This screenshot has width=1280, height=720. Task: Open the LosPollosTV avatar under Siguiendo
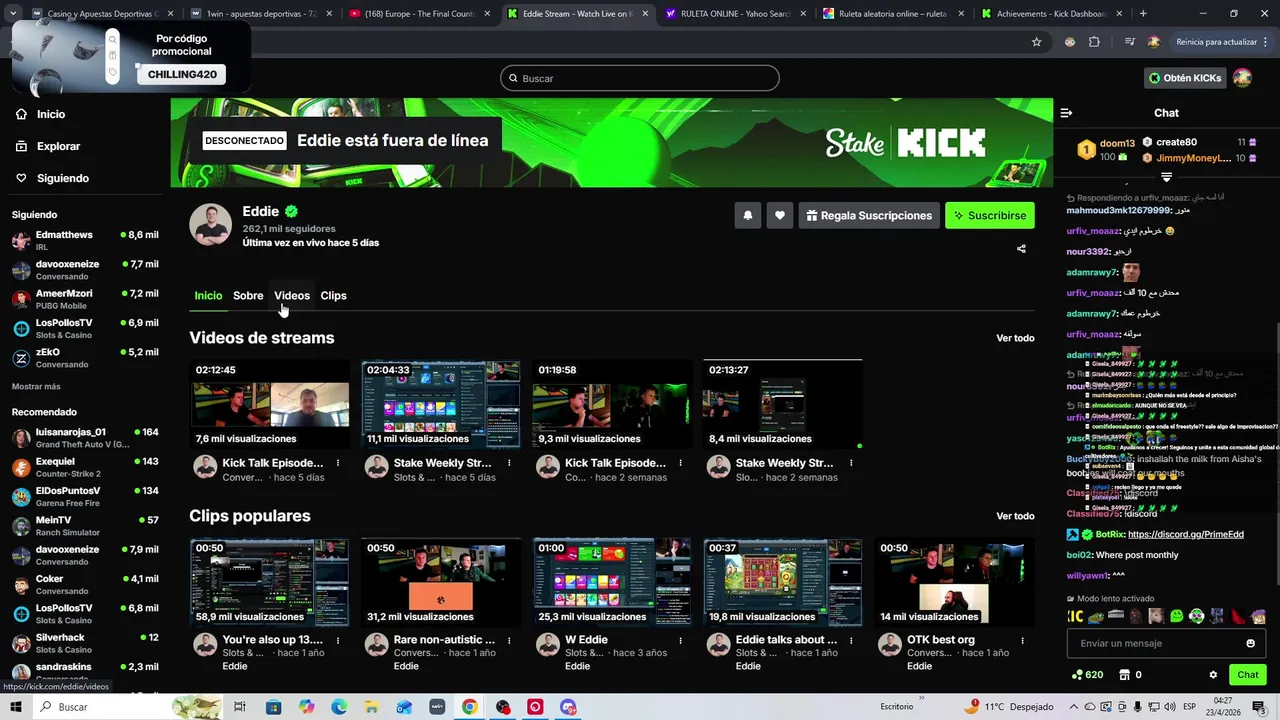(21, 329)
